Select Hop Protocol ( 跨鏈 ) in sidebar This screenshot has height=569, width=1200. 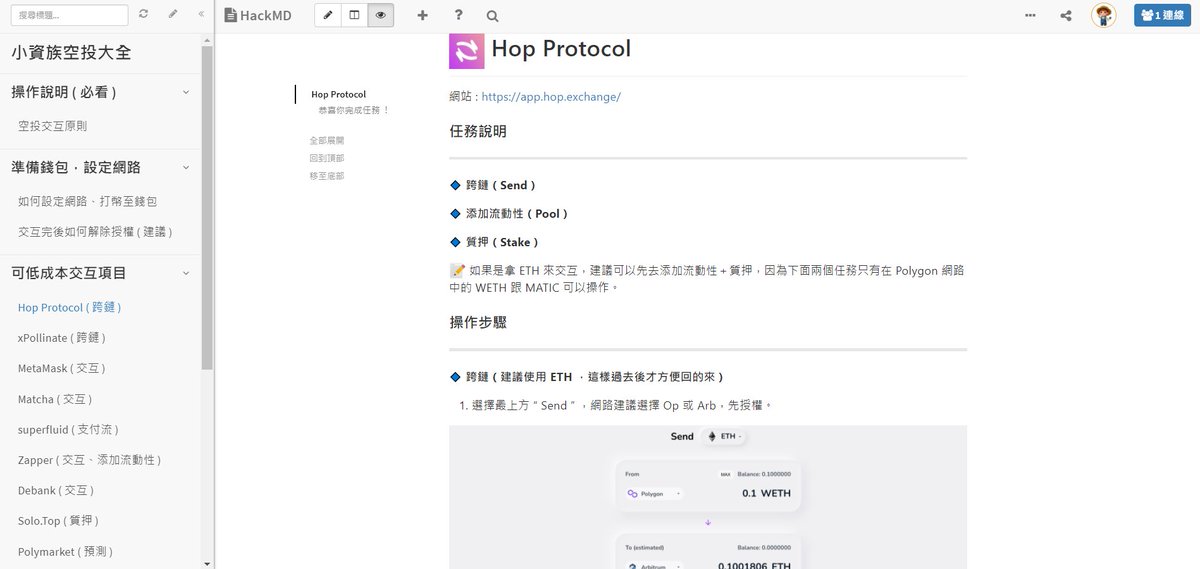[69, 307]
